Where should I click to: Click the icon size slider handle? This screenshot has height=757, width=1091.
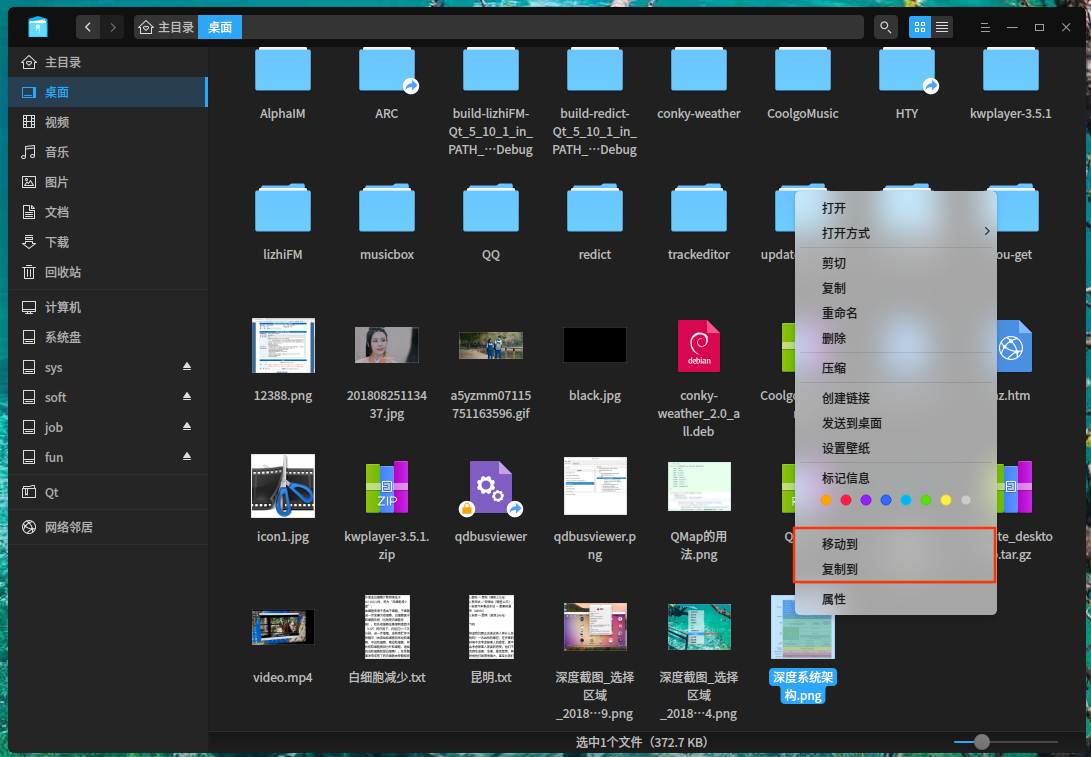[982, 742]
